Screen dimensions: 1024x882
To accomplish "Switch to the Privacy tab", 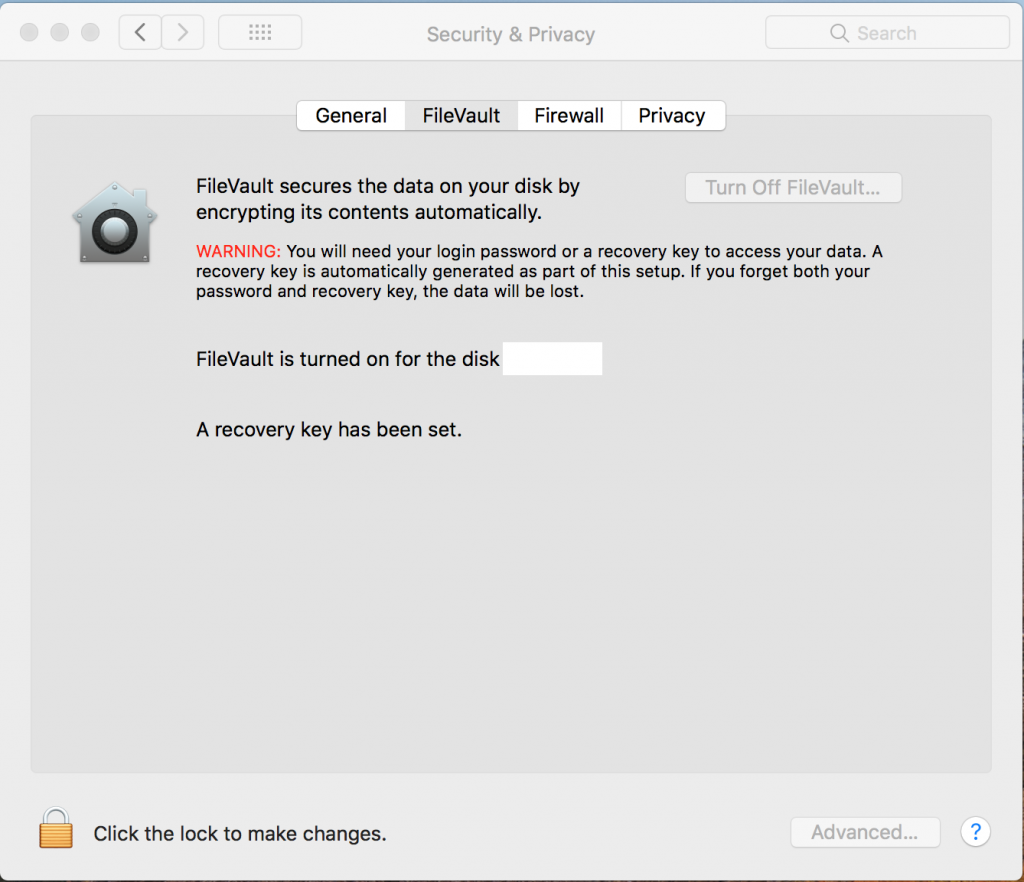I will click(672, 116).
